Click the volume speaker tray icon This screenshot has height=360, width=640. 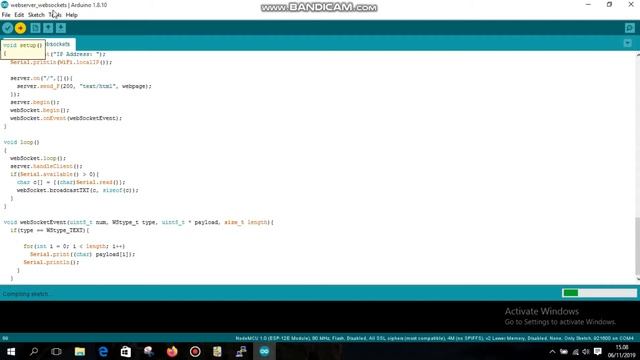[586, 351]
